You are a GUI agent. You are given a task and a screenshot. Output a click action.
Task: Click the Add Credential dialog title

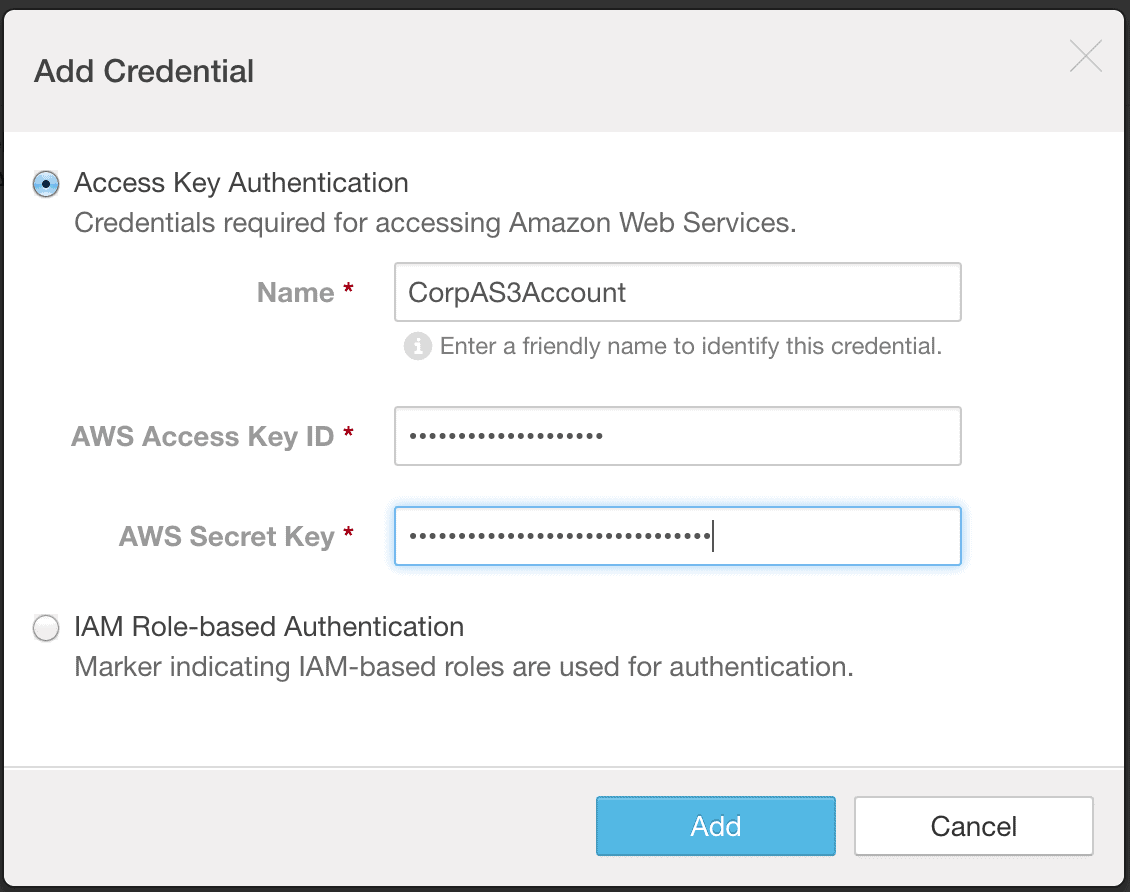pos(142,71)
